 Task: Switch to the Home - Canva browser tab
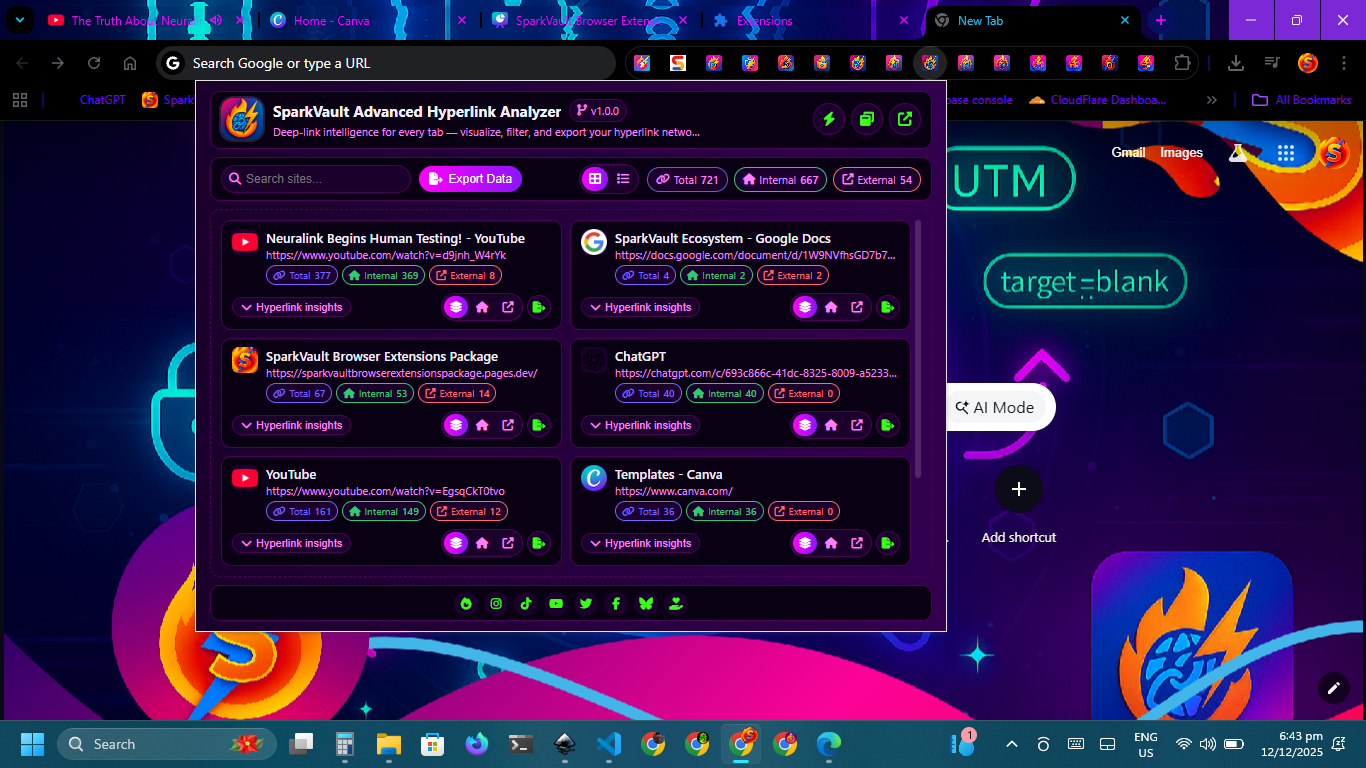331,20
